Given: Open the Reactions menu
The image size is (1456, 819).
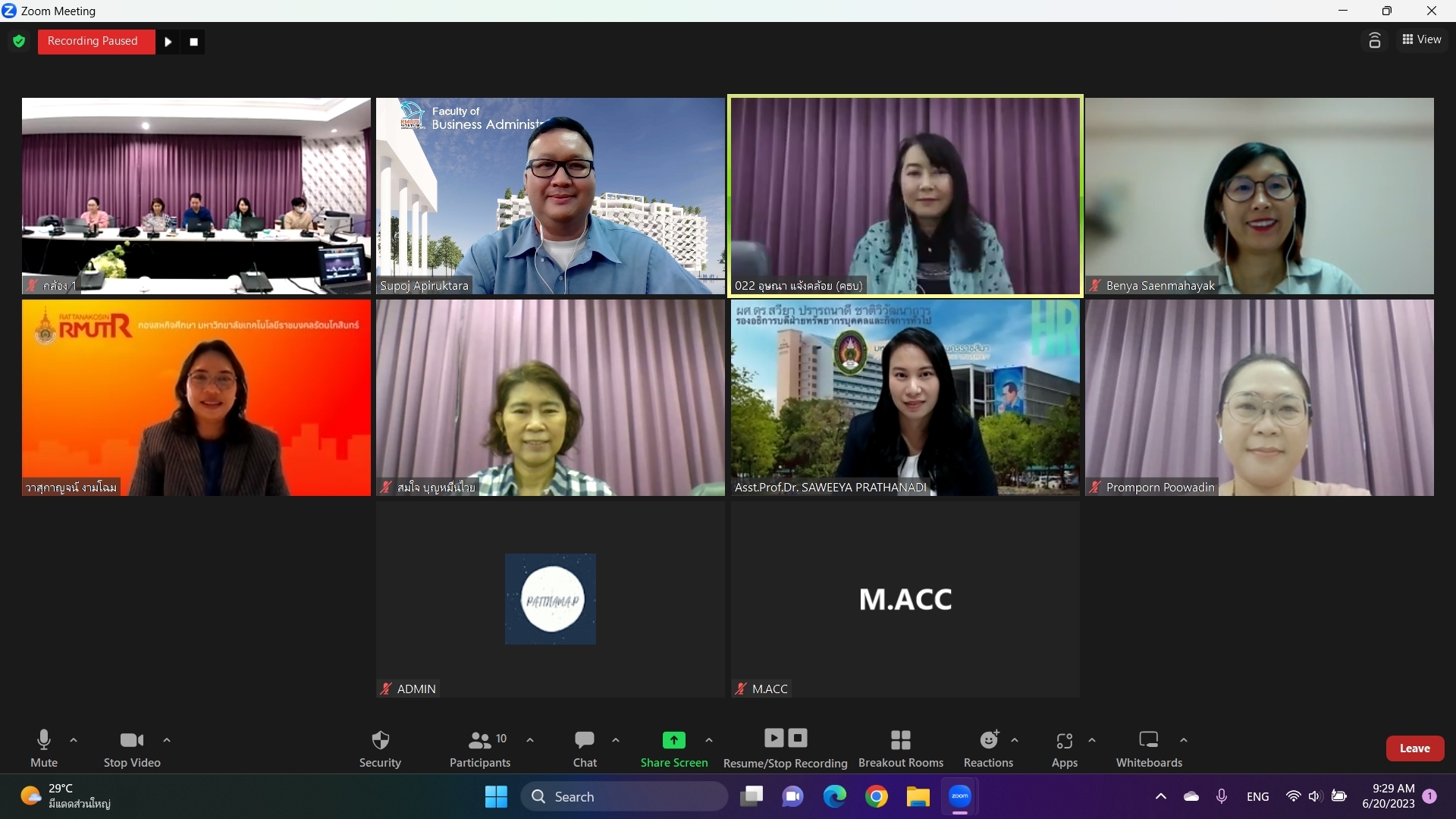Looking at the screenshot, I should tap(988, 748).
